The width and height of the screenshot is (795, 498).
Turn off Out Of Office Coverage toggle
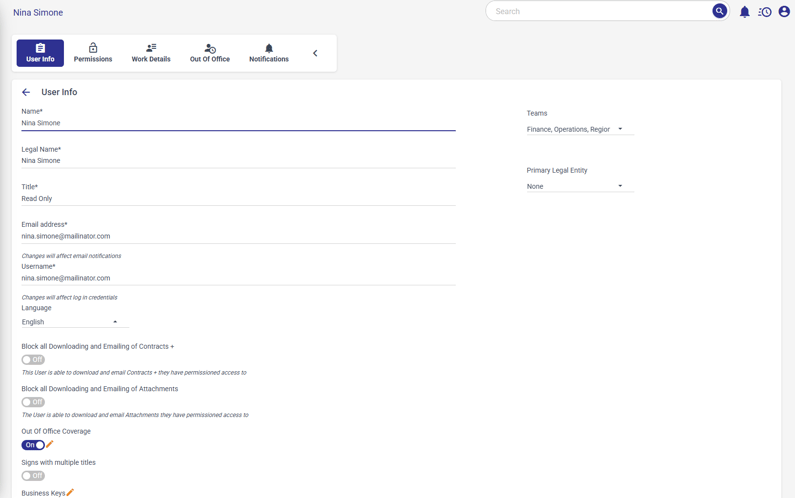pos(33,445)
